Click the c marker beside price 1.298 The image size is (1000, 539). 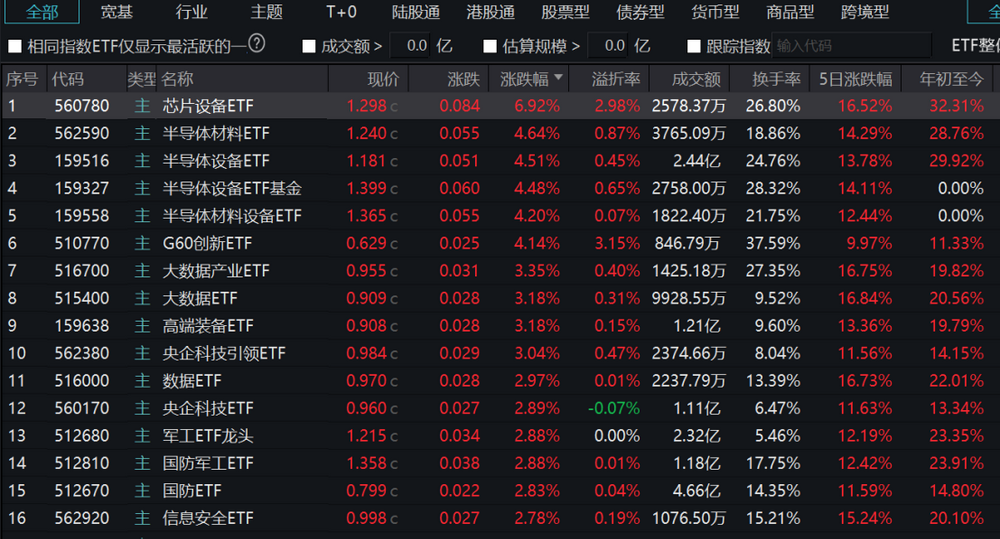point(394,106)
